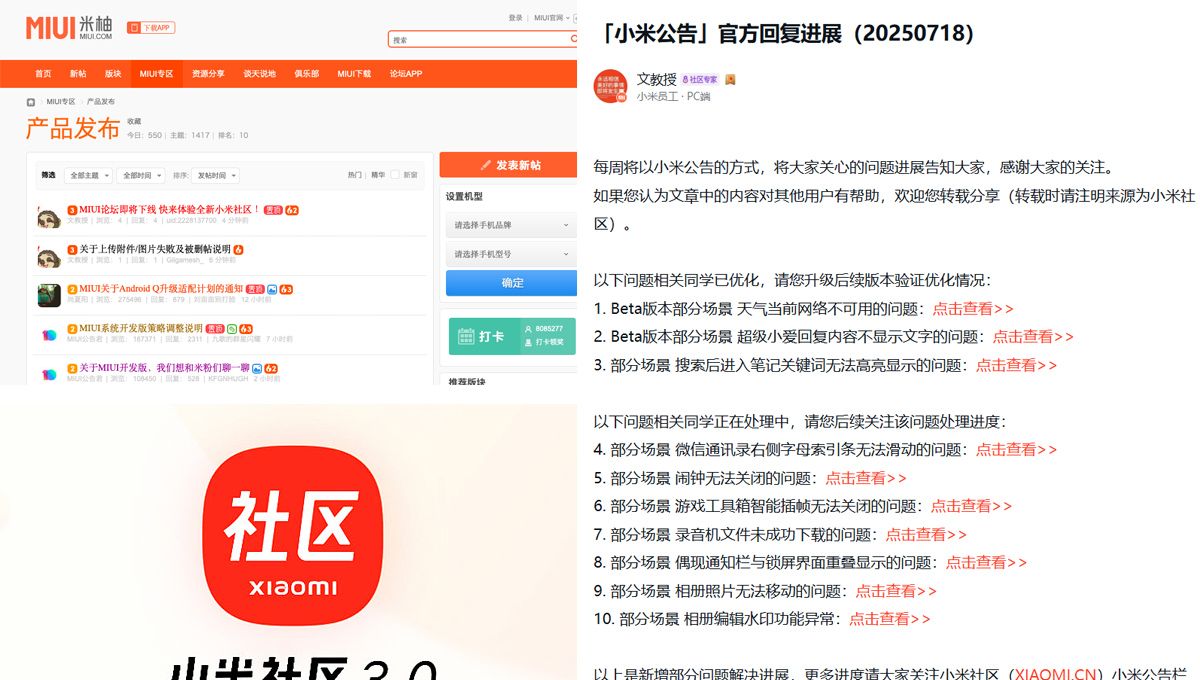
Task: Click the person icon next to 8085277
Action: coord(528,328)
